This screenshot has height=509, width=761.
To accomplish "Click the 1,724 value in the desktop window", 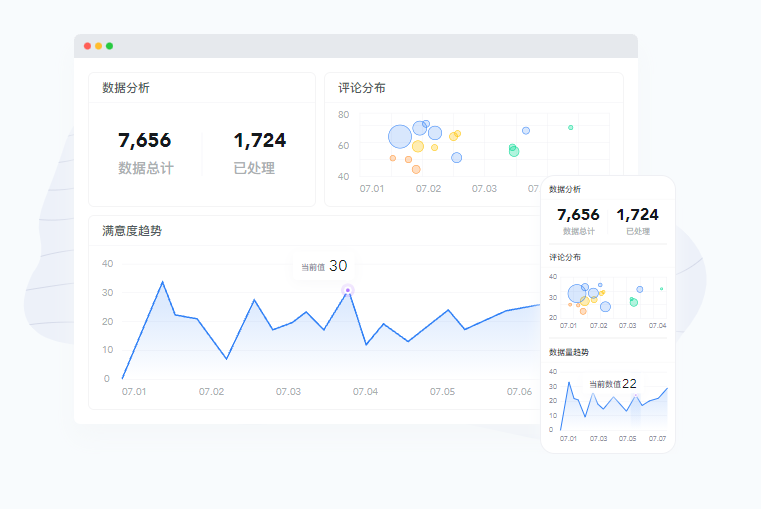I will pos(260,140).
